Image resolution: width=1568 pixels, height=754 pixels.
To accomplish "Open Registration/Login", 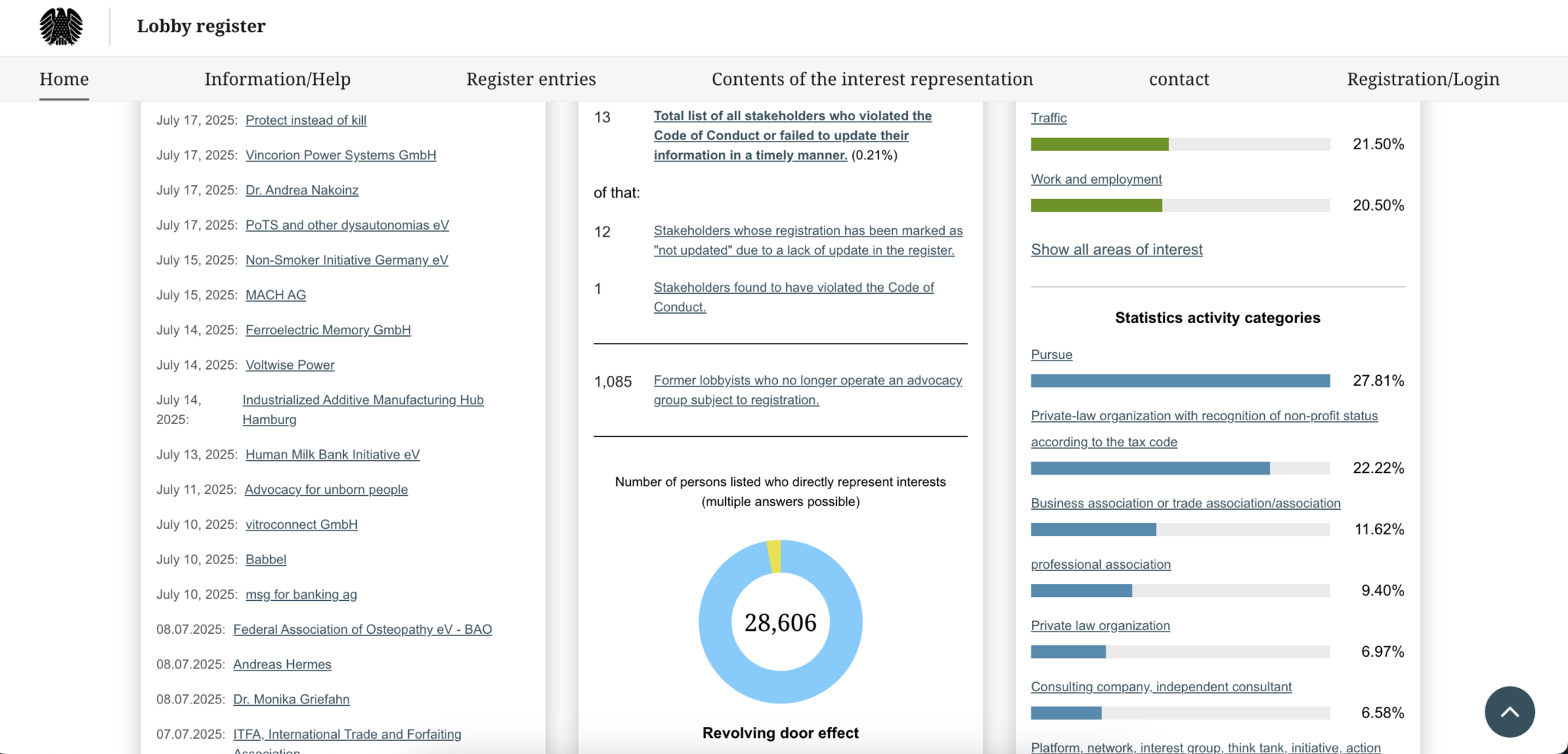I will [x=1423, y=78].
